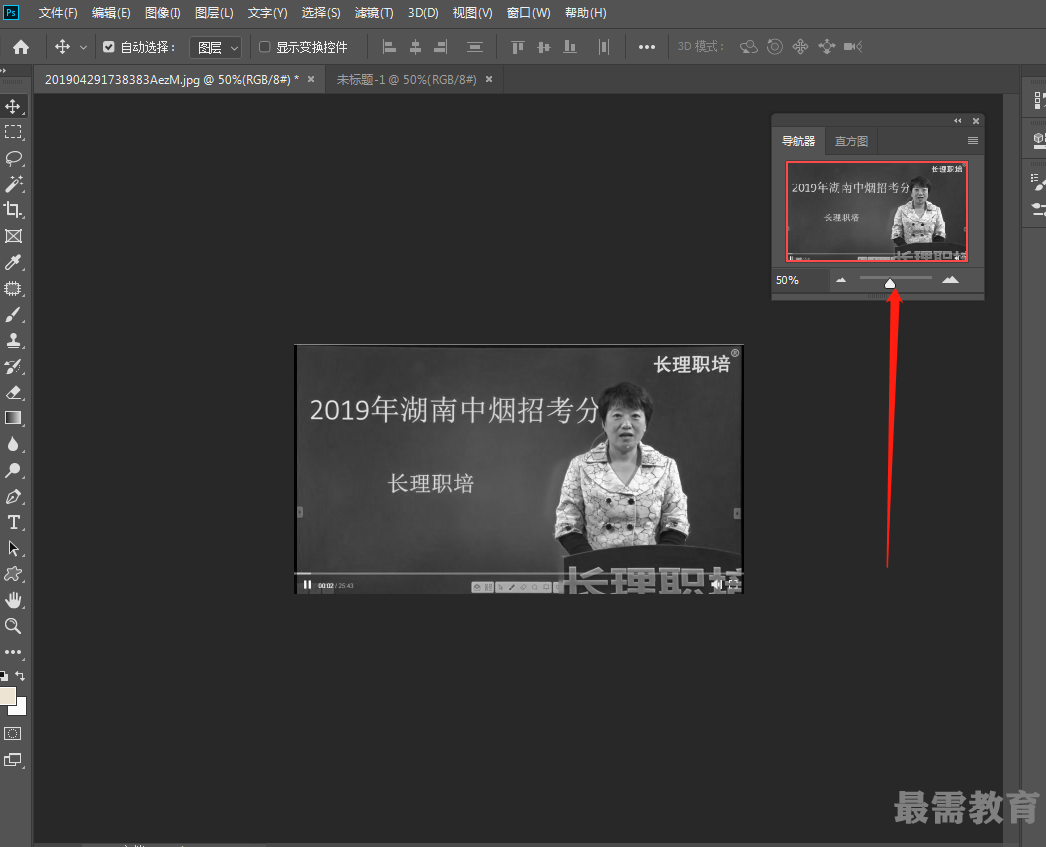1046x847 pixels.
Task: Select the History Brush tool
Action: point(13,366)
